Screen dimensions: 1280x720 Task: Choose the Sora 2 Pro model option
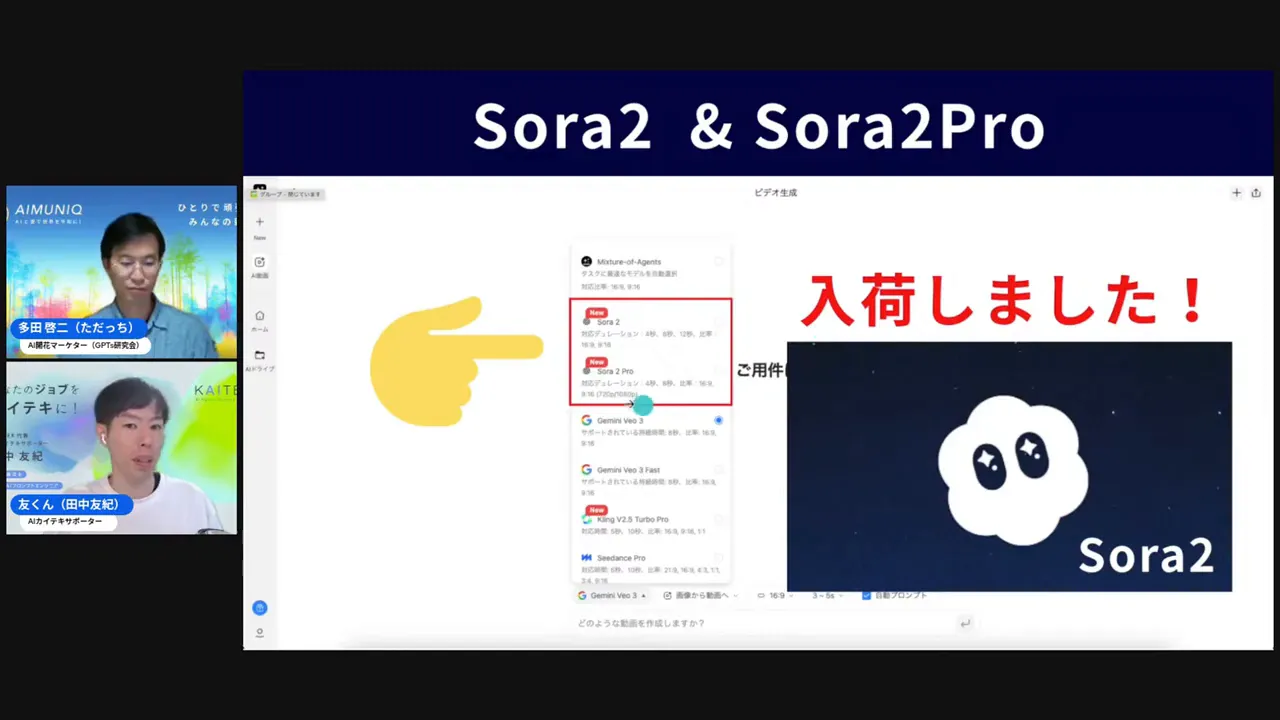[651, 377]
